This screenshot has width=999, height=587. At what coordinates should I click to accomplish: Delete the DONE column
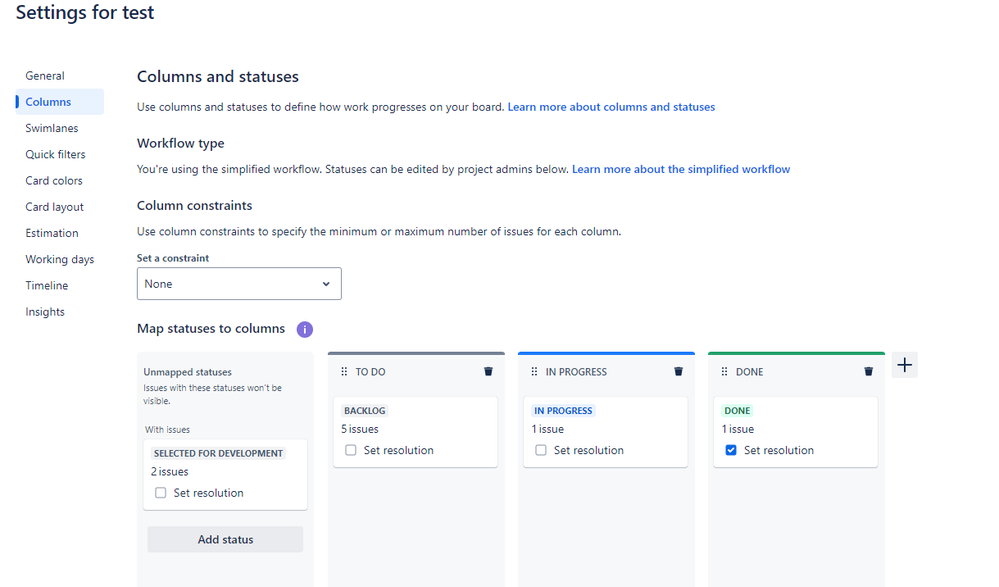pos(868,372)
